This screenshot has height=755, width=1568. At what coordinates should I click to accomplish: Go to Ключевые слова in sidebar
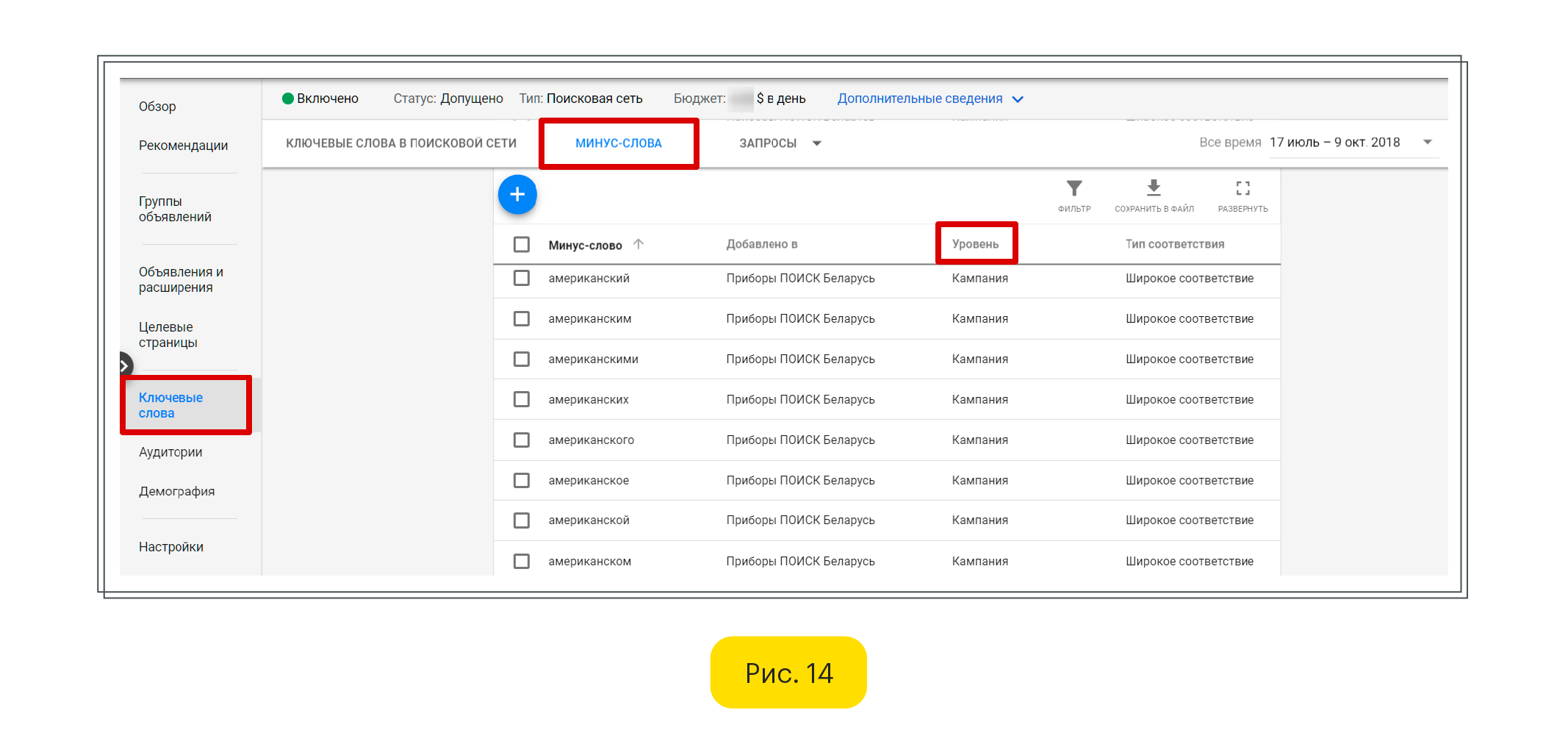tap(170, 405)
